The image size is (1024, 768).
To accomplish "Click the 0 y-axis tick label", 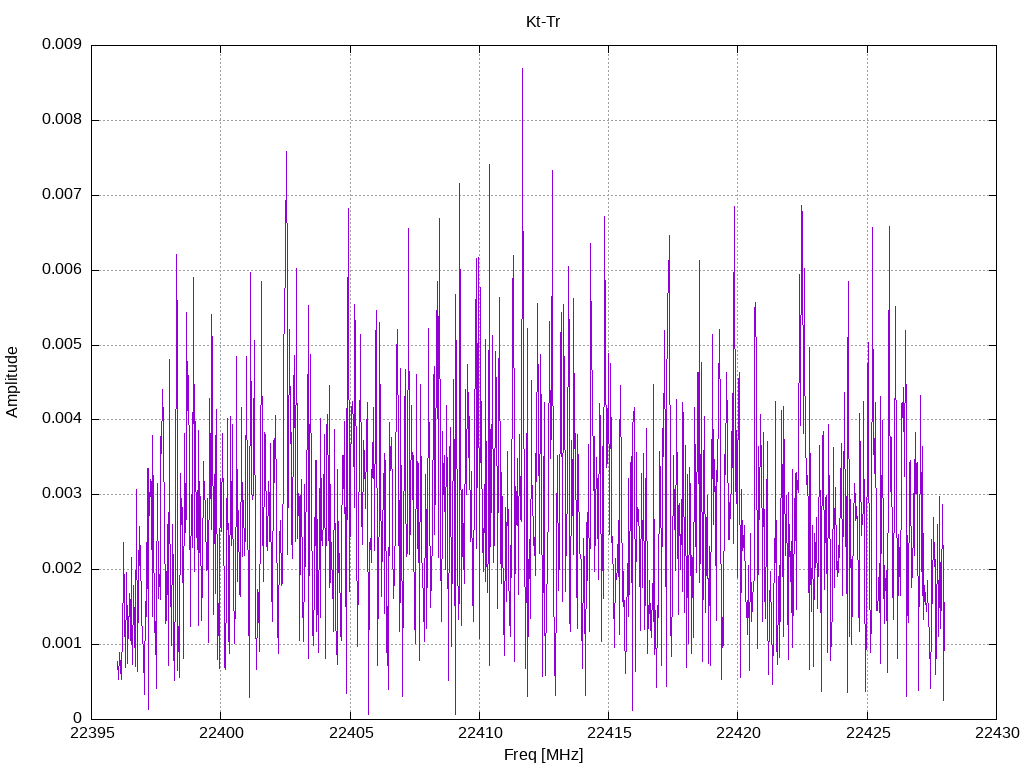I will (x=78, y=718).
